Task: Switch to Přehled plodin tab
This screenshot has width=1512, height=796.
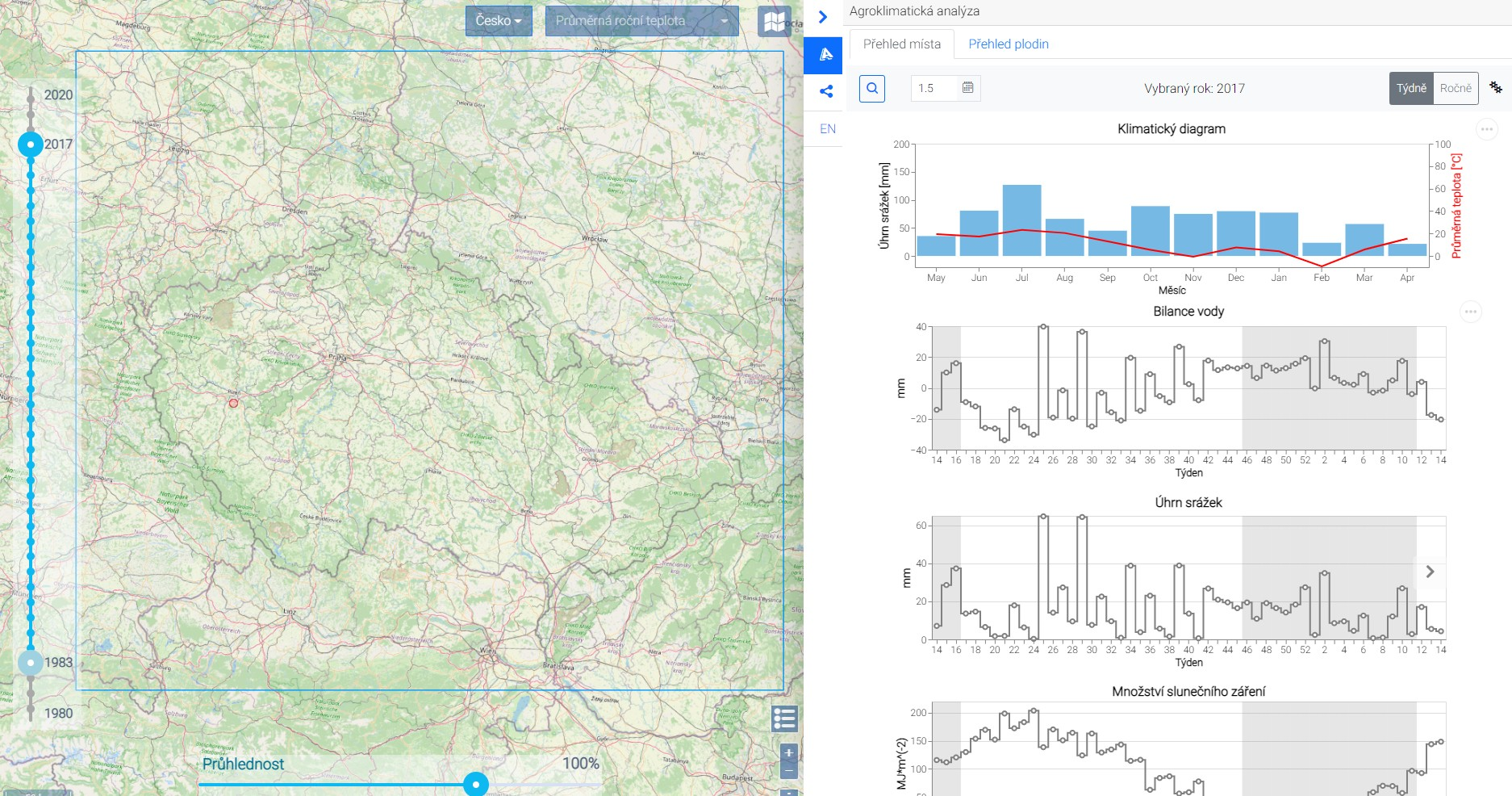Action: (1009, 44)
